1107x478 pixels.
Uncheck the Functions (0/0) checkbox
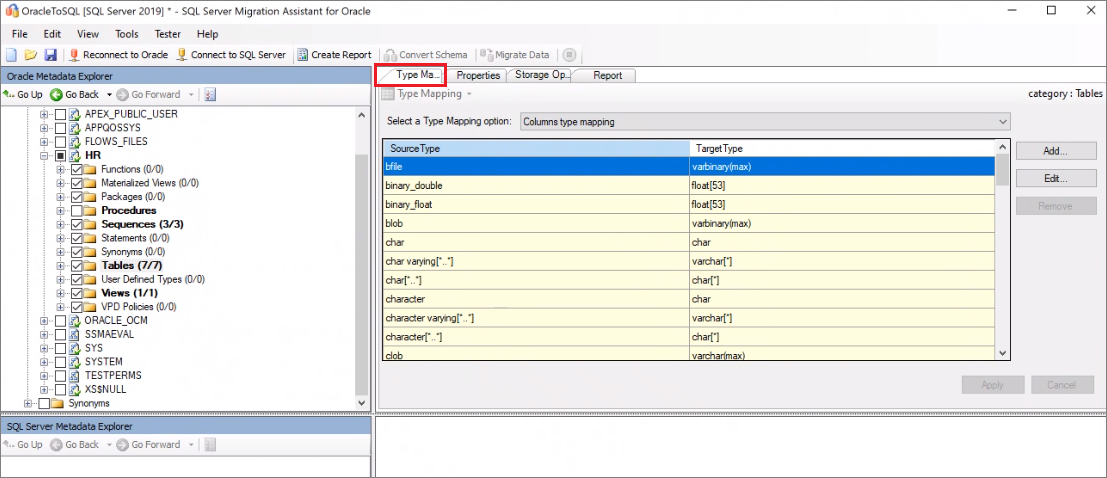(x=77, y=169)
